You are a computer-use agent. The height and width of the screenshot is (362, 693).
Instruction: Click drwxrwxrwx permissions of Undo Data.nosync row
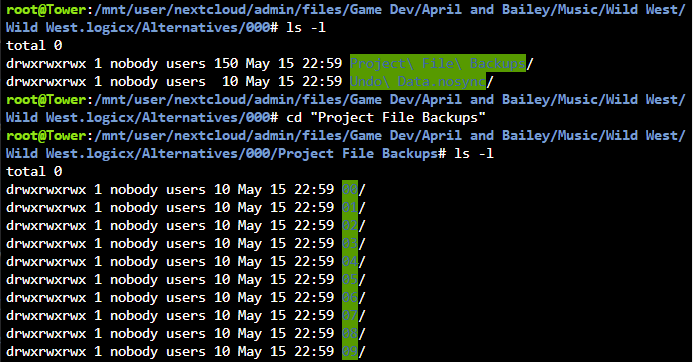(x=46, y=82)
